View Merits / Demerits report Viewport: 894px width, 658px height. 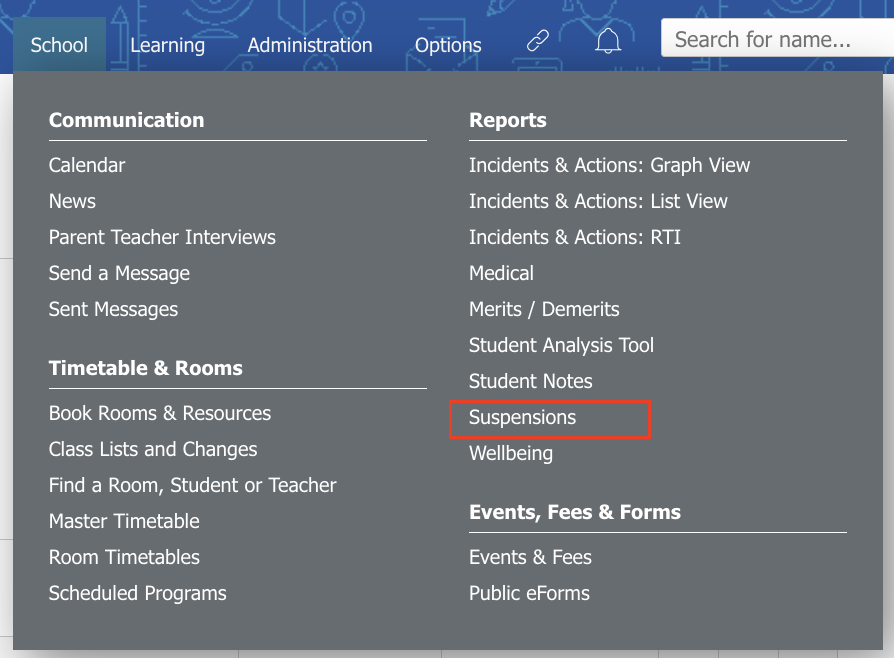(544, 309)
